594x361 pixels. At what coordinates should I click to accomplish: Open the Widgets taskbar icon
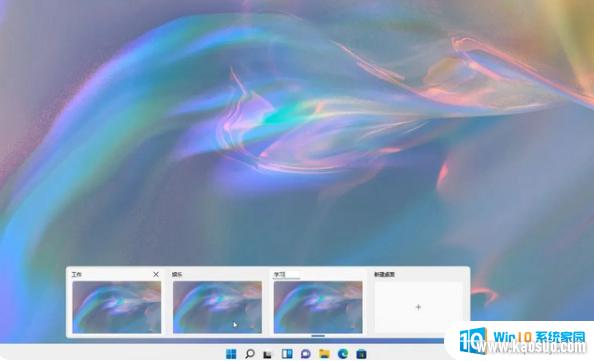(x=287, y=354)
